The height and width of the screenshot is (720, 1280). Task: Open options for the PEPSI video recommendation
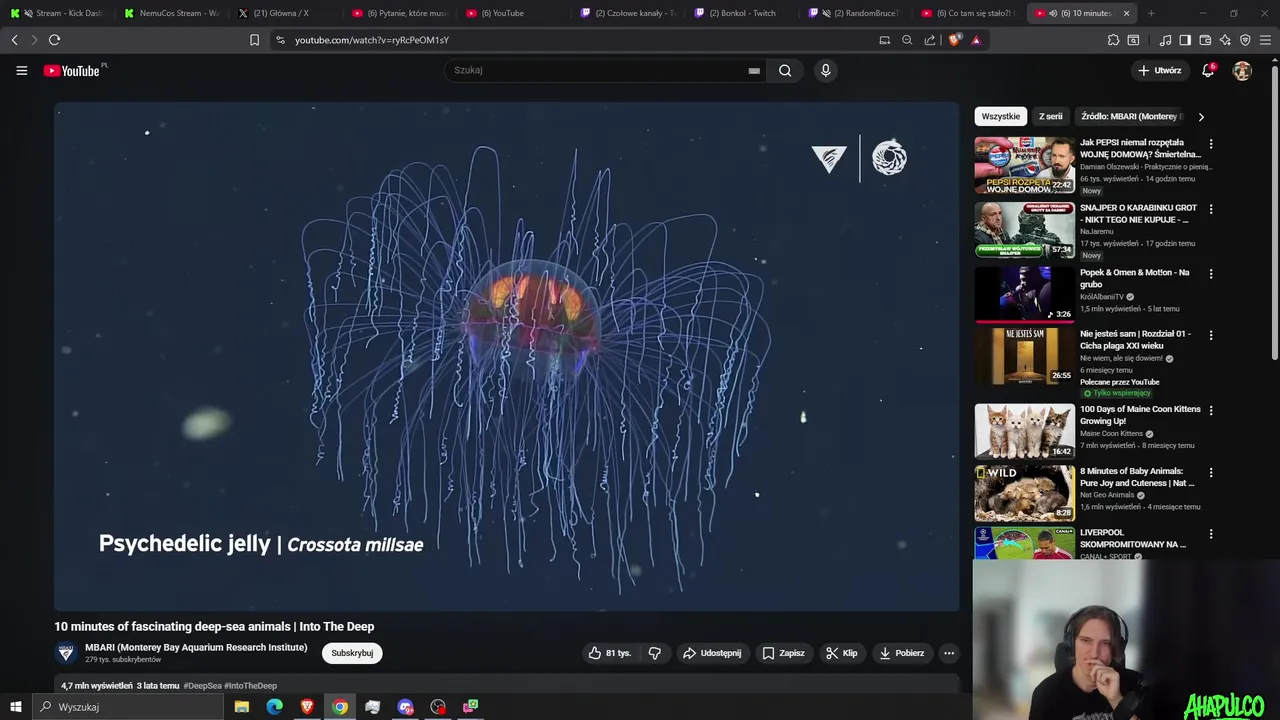(1211, 144)
